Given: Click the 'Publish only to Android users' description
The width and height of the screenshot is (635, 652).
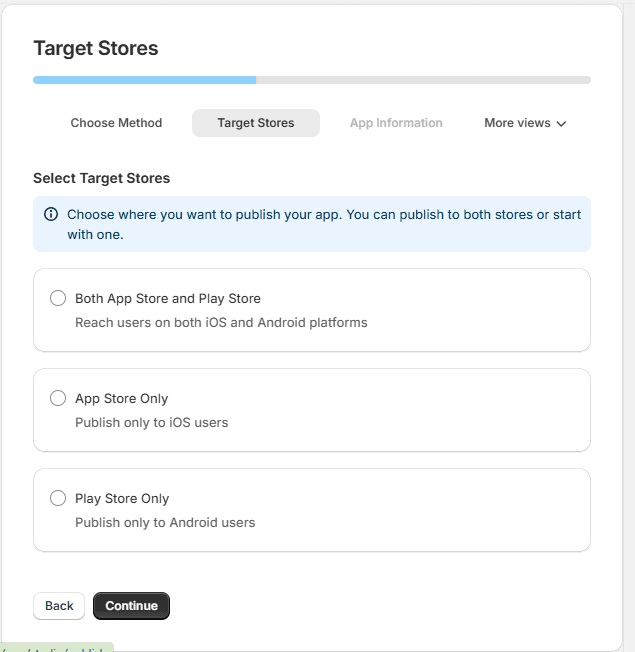Looking at the screenshot, I should coord(165,522).
